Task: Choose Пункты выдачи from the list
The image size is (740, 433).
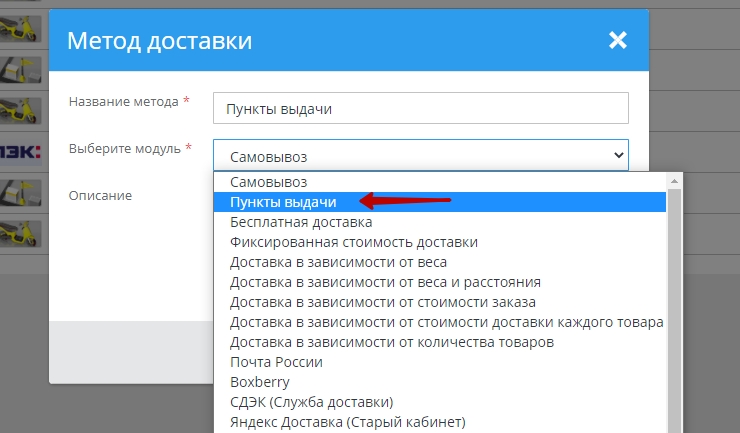Action: point(283,202)
